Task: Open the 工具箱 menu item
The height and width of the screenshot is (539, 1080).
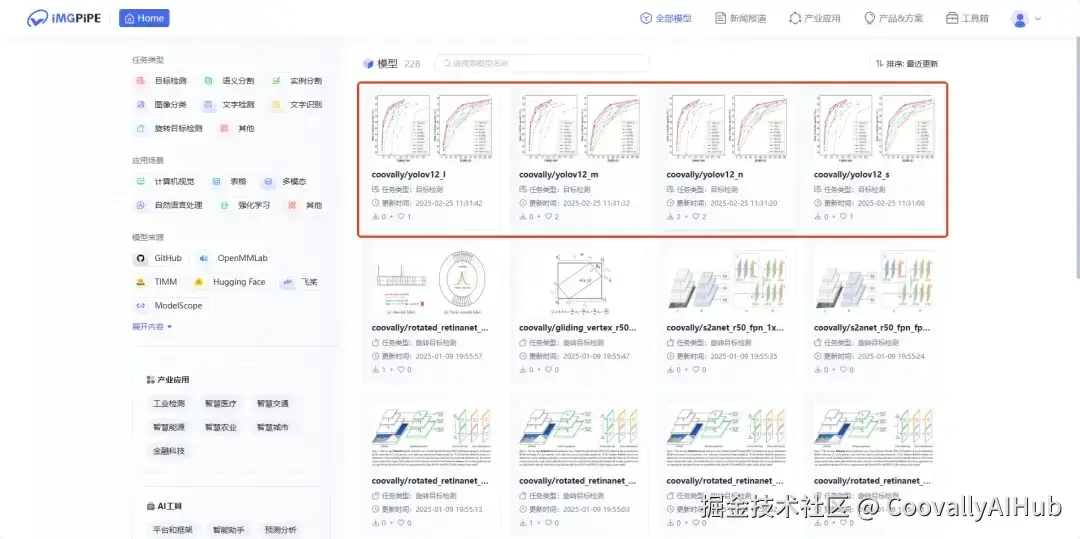Action: click(x=967, y=19)
